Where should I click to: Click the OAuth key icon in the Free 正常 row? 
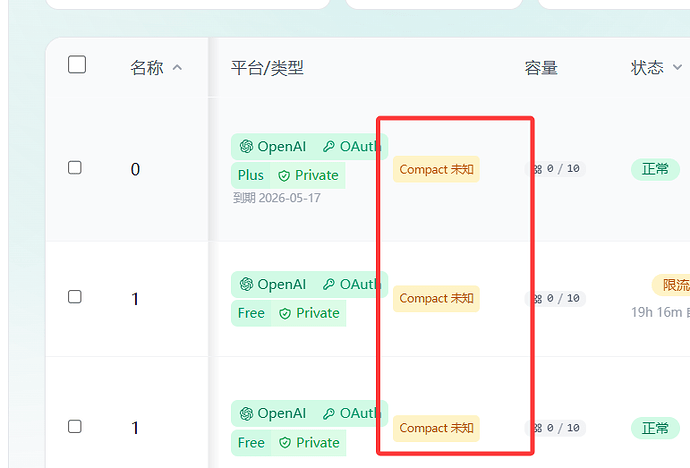[329, 414]
